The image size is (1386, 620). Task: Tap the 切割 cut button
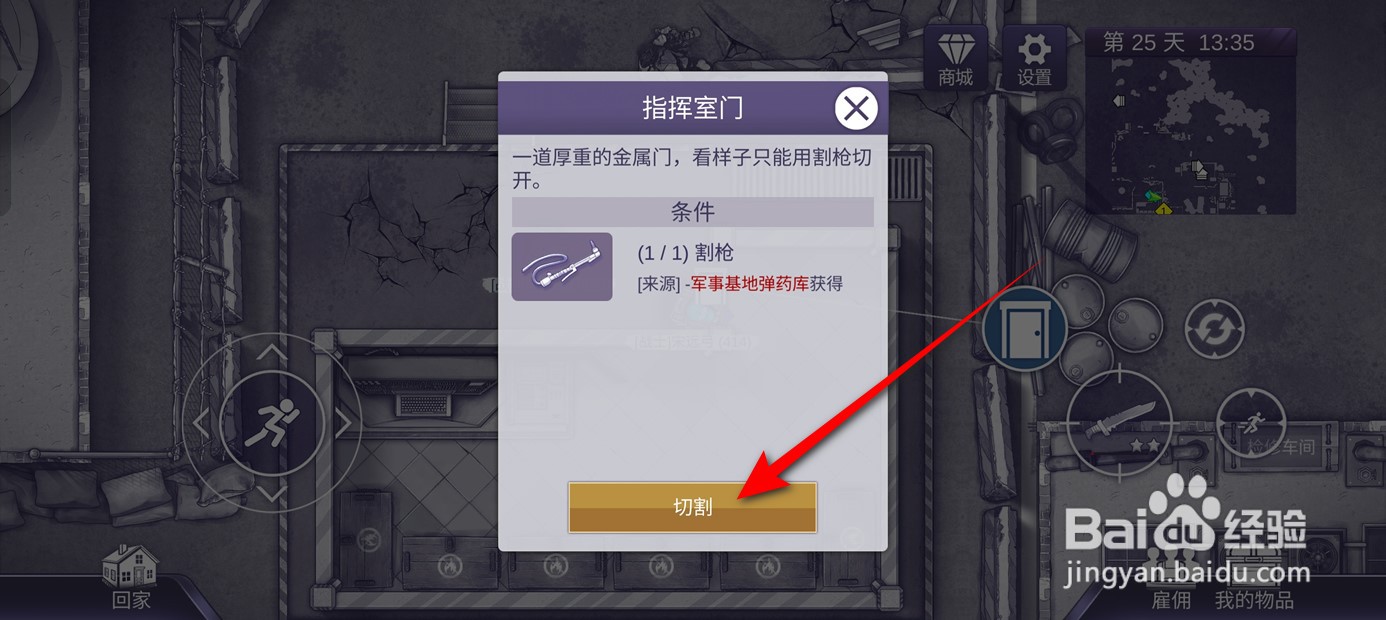(692, 507)
